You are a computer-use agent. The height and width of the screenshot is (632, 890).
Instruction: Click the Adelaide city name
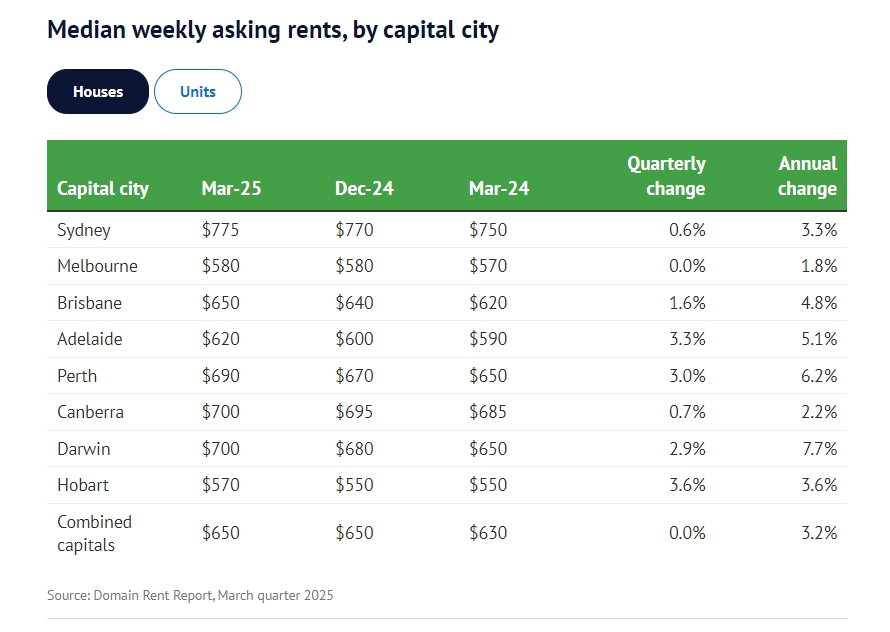[x=90, y=339]
